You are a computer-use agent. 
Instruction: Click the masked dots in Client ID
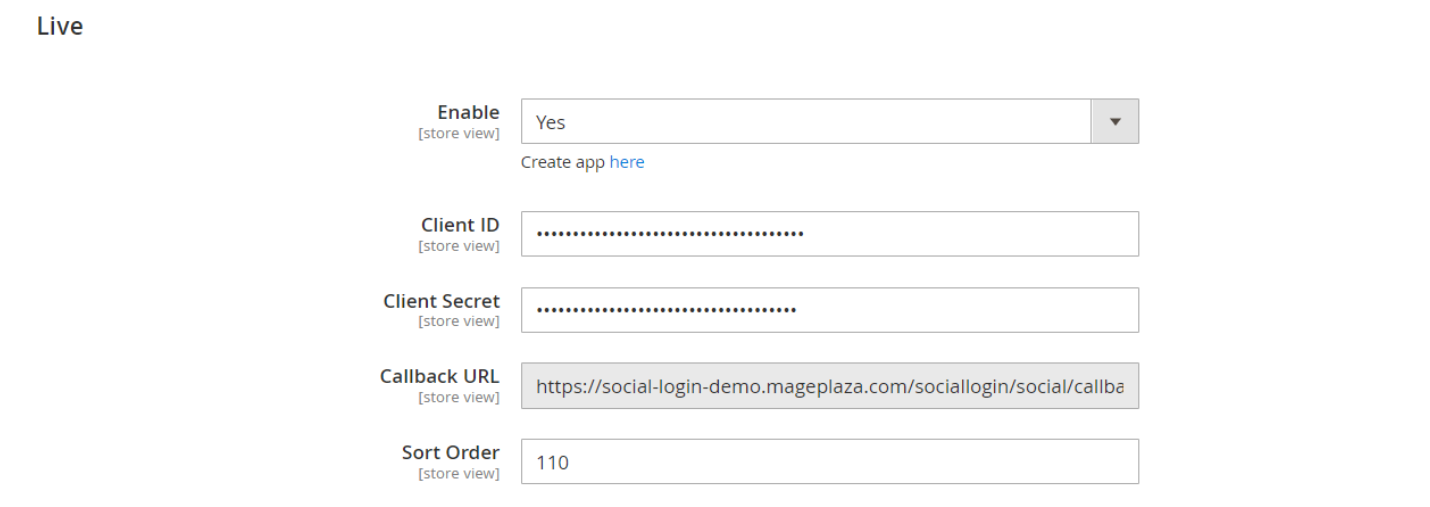click(670, 234)
